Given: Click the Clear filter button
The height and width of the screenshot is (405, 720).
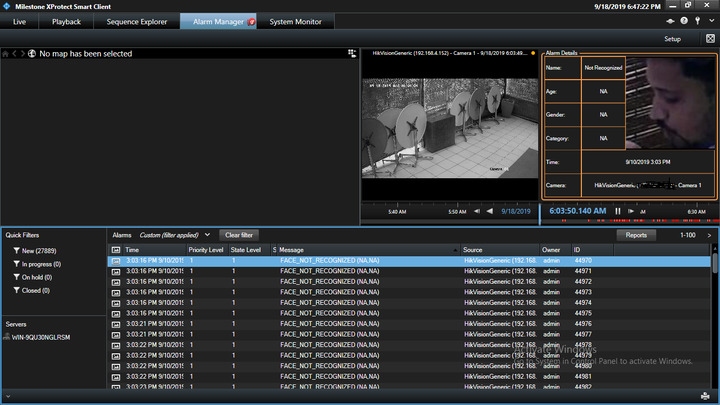Looking at the screenshot, I should 238,235.
